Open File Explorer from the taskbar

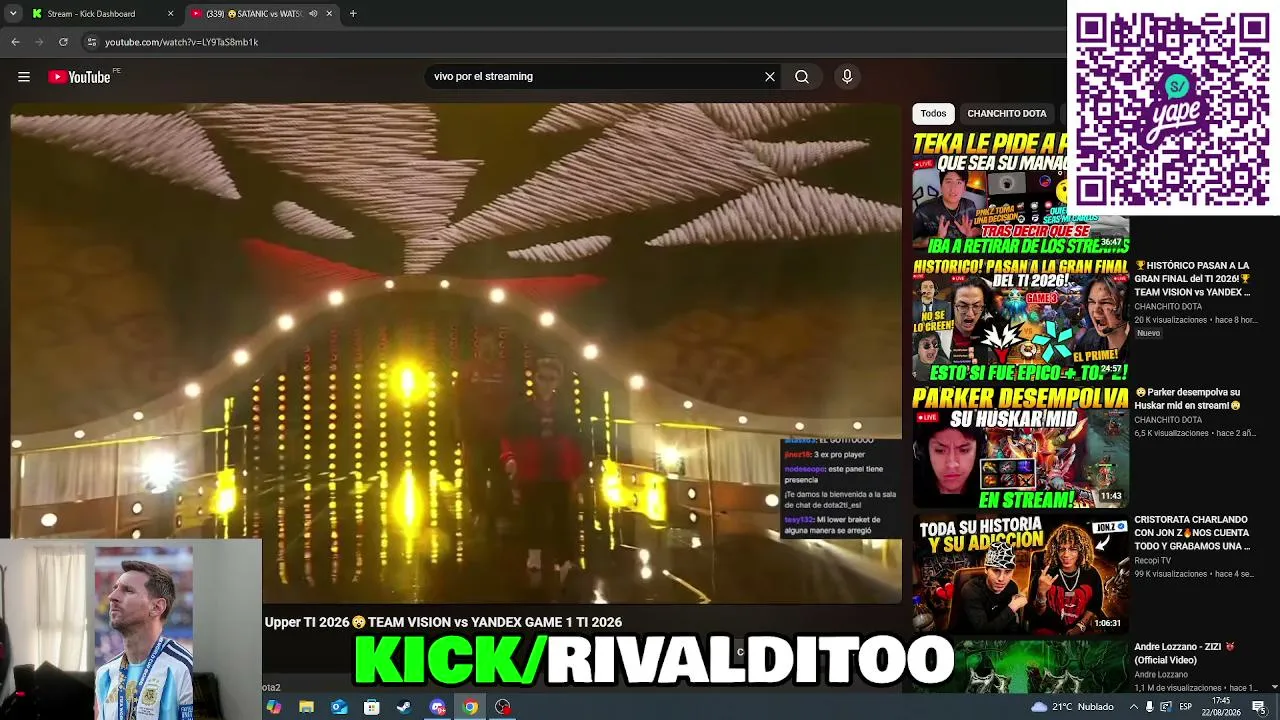(306, 707)
